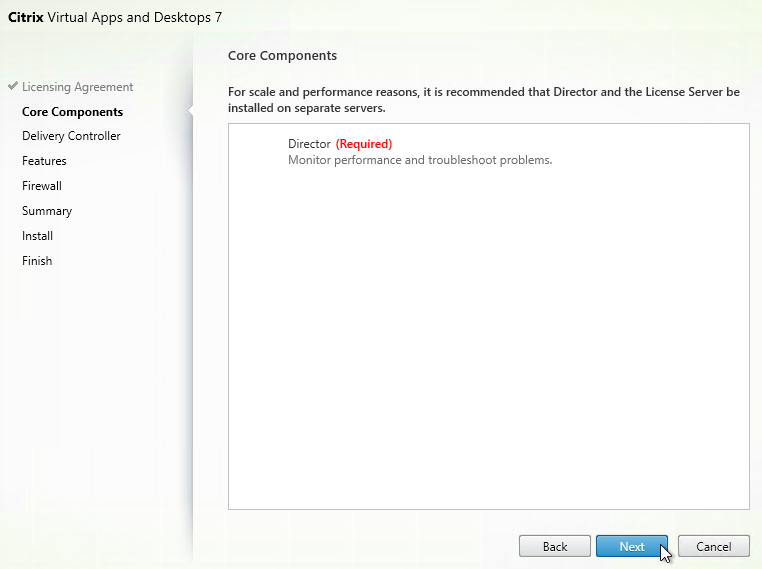Click the red Required label
This screenshot has height=569, width=762.
[x=364, y=144]
